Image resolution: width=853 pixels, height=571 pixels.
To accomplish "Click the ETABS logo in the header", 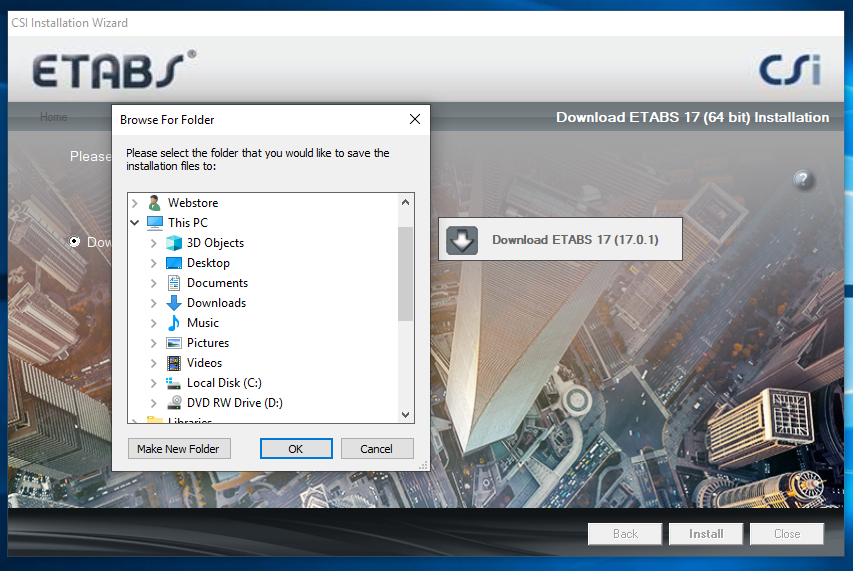I will (114, 69).
